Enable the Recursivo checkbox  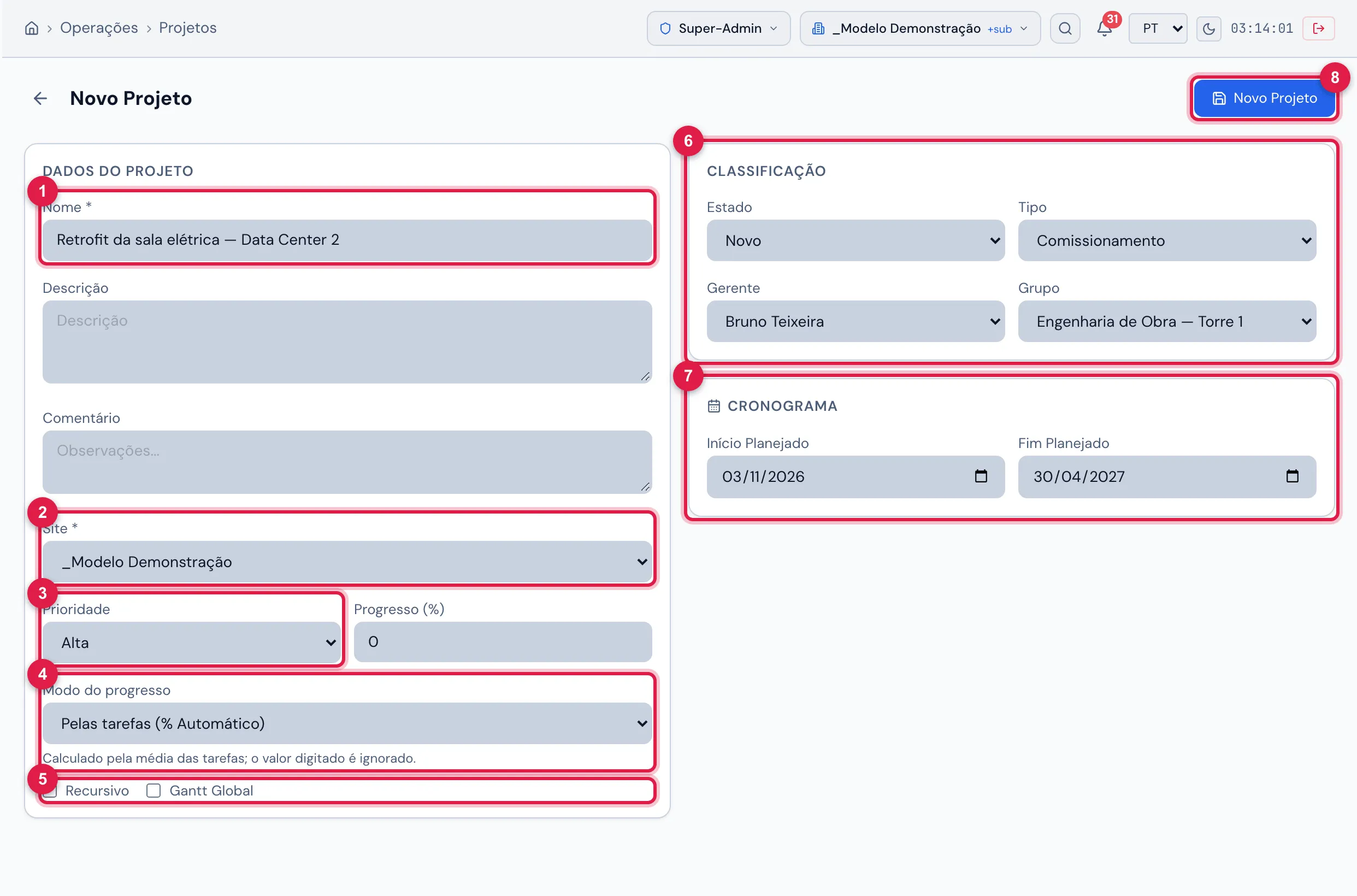[x=50, y=791]
